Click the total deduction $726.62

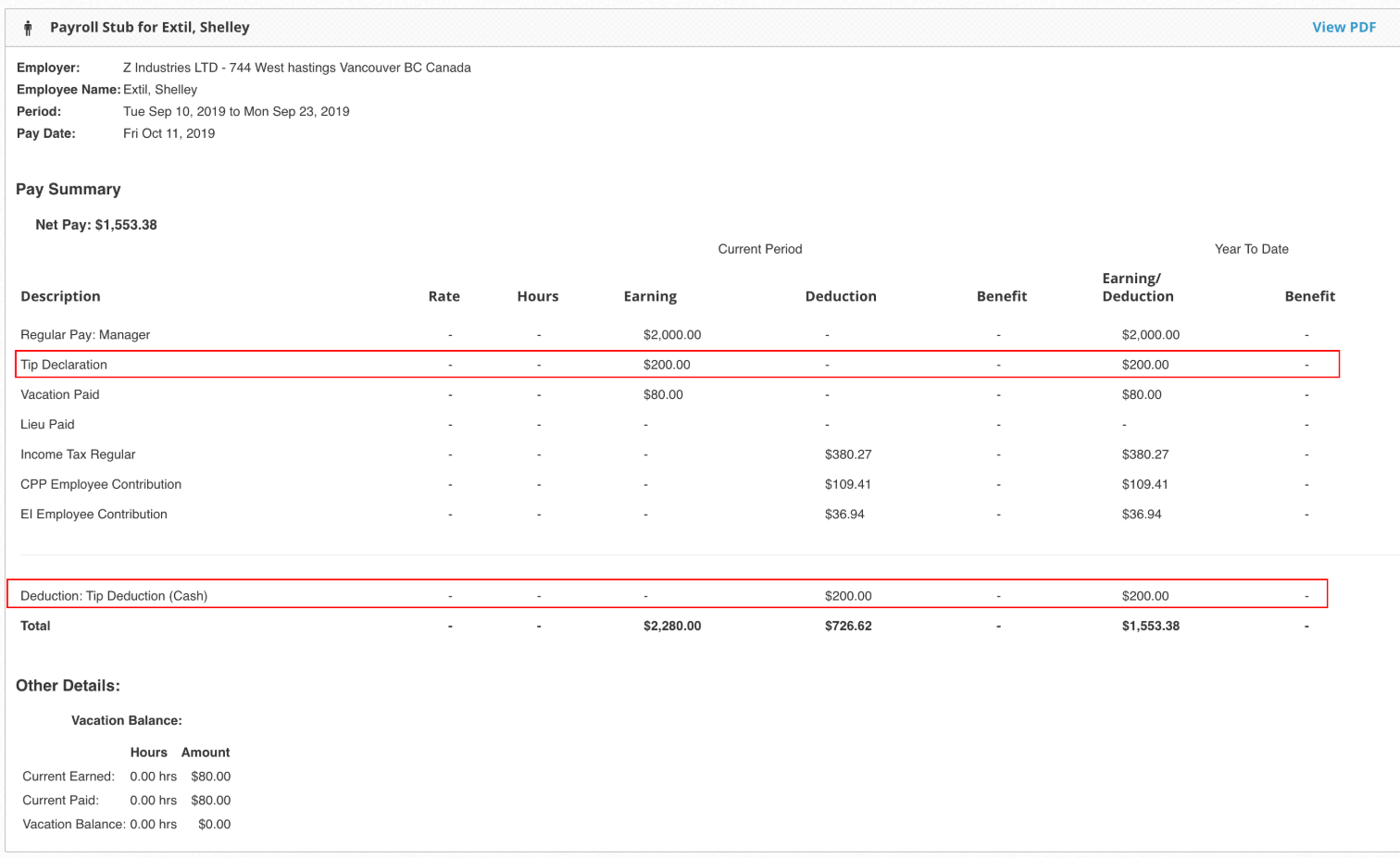click(848, 626)
